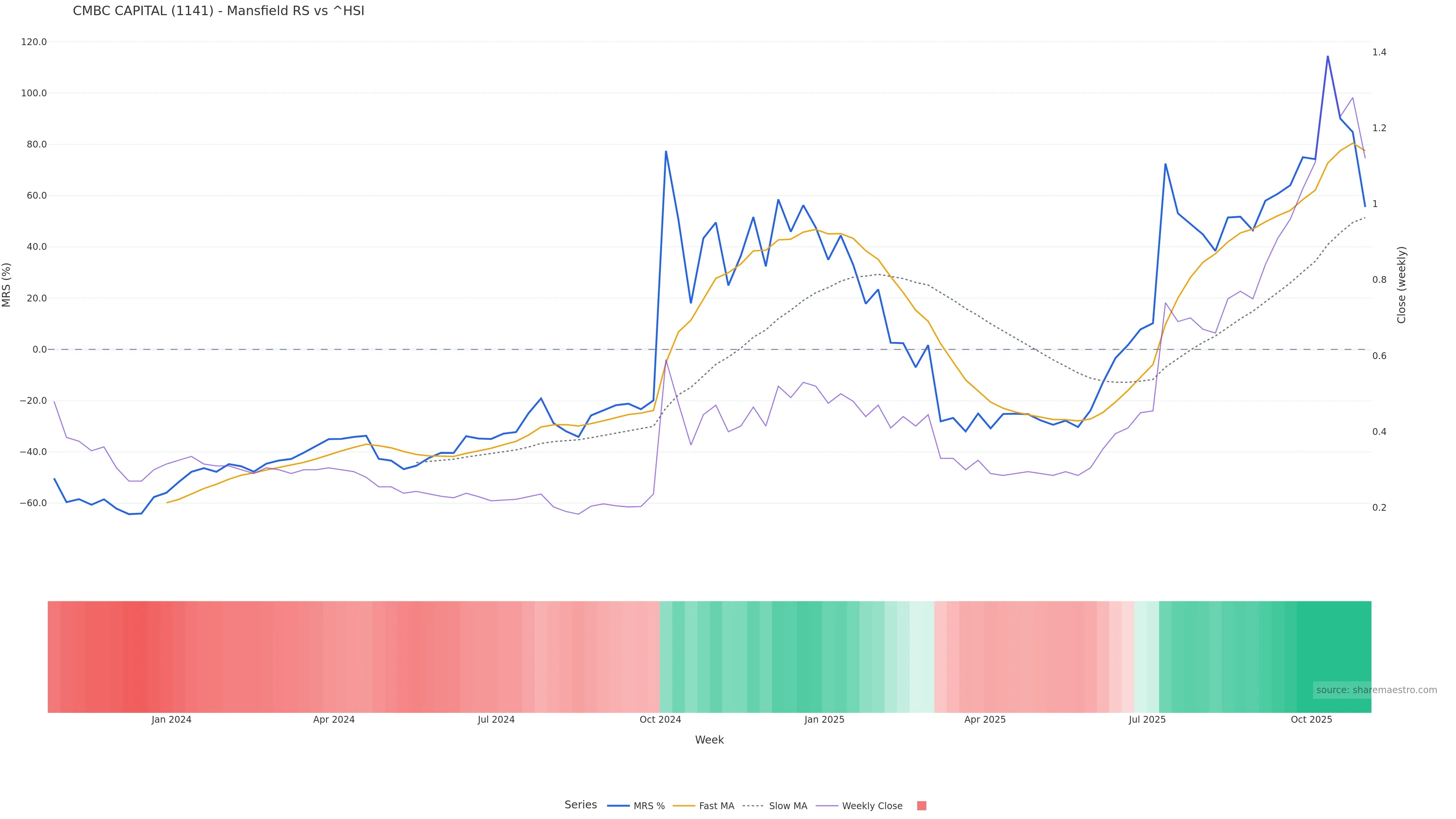Click the 'Close (weekly)' right axis title
The height and width of the screenshot is (819, 1456).
[1401, 285]
